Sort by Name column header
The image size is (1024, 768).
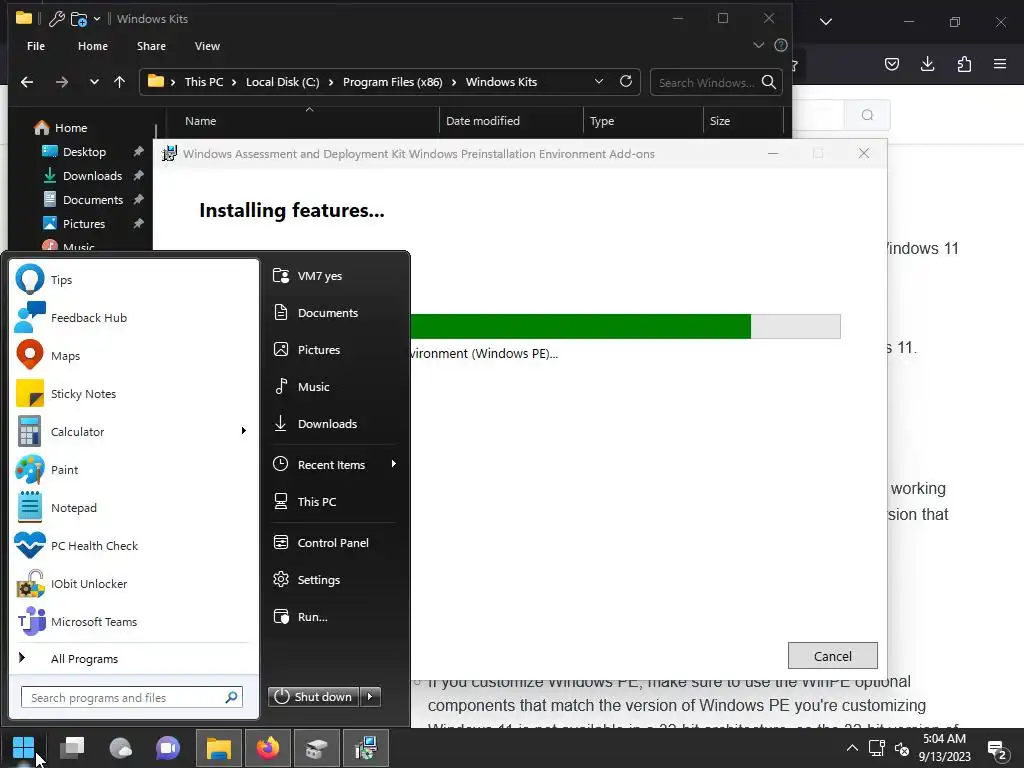point(200,121)
